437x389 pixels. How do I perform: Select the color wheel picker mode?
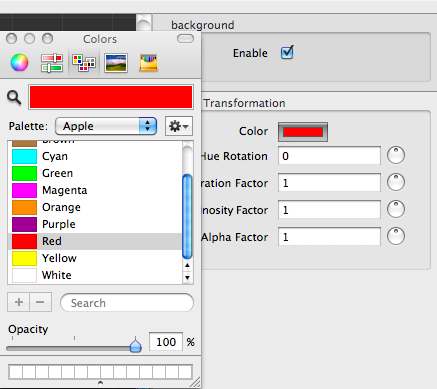point(19,62)
